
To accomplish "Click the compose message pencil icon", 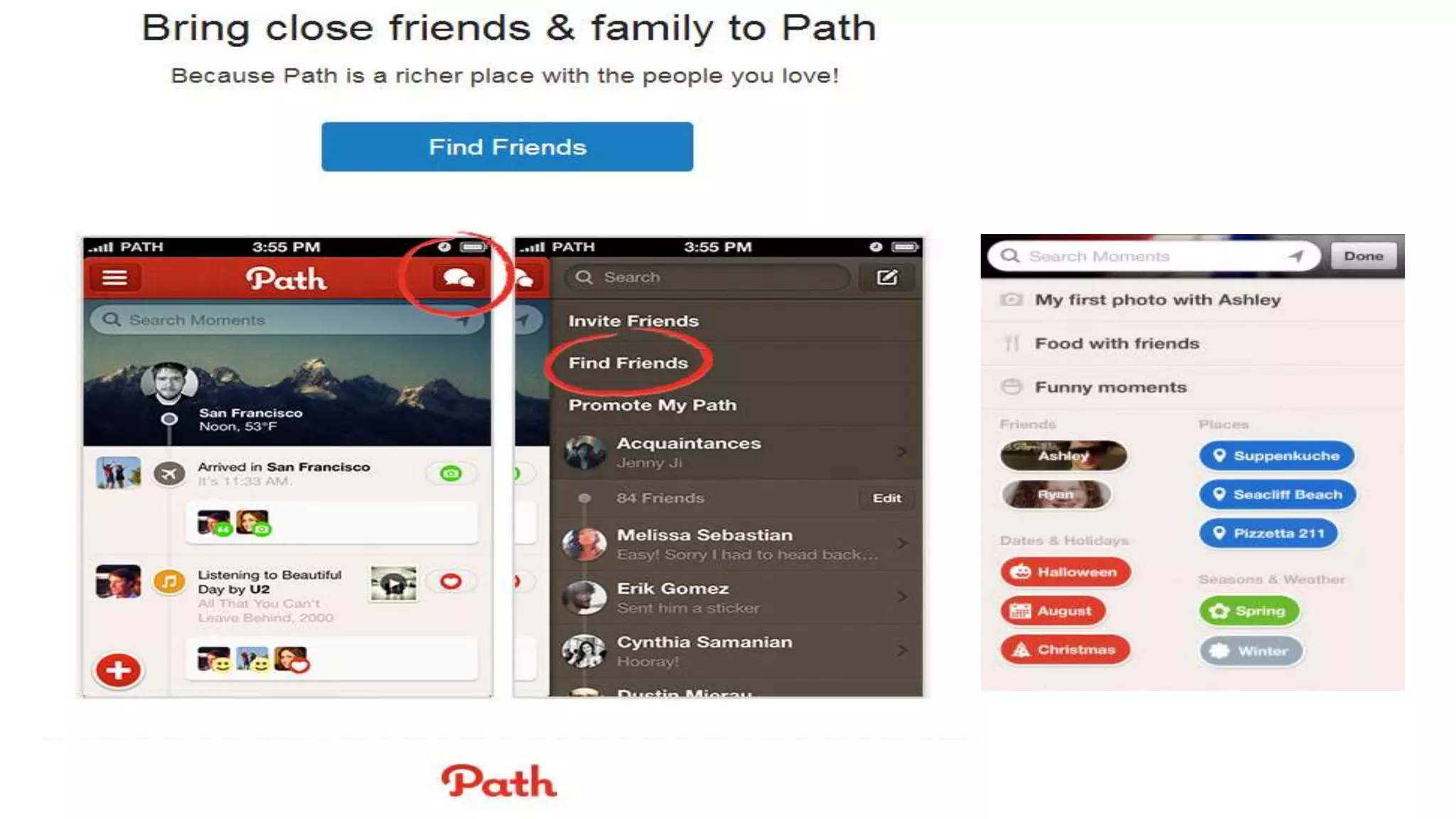I will pos(886,277).
